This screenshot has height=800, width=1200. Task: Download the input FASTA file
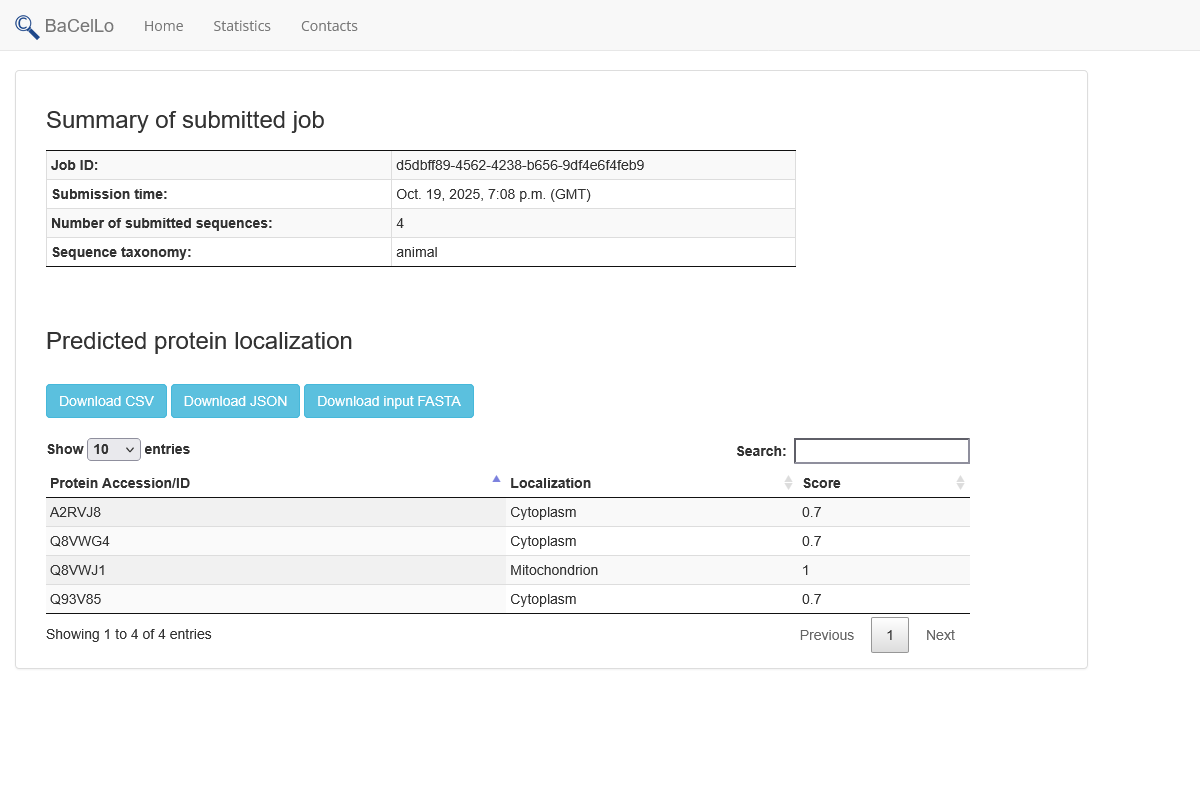point(389,400)
